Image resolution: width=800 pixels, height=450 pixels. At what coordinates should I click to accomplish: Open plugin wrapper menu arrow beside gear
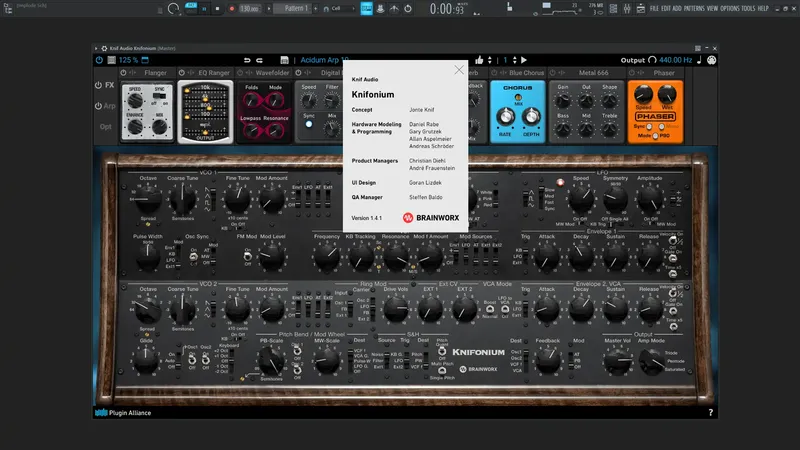pyautogui.click(x=95, y=48)
